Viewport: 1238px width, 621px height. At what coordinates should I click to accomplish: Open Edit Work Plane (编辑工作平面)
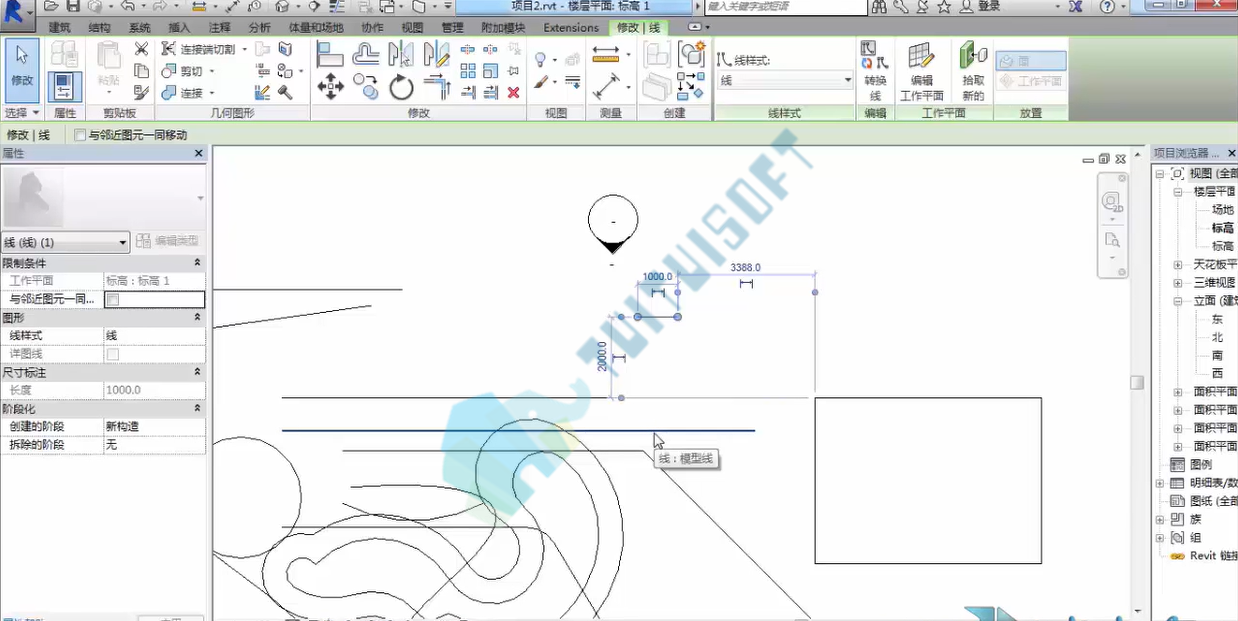click(x=921, y=72)
